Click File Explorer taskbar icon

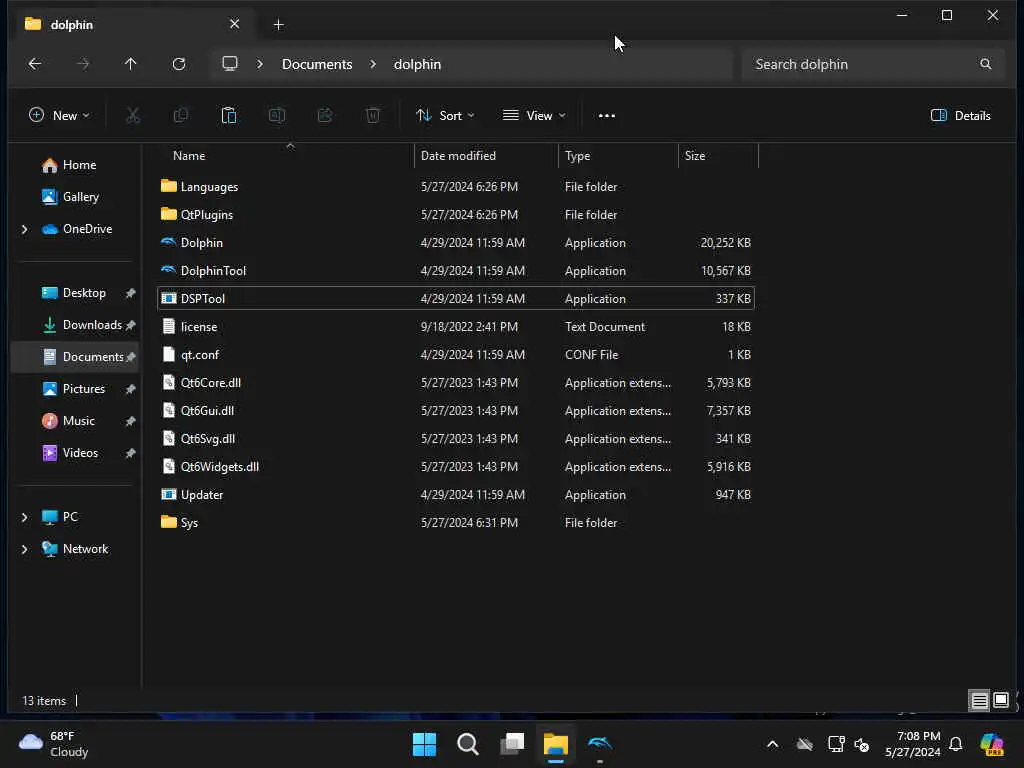click(x=556, y=744)
